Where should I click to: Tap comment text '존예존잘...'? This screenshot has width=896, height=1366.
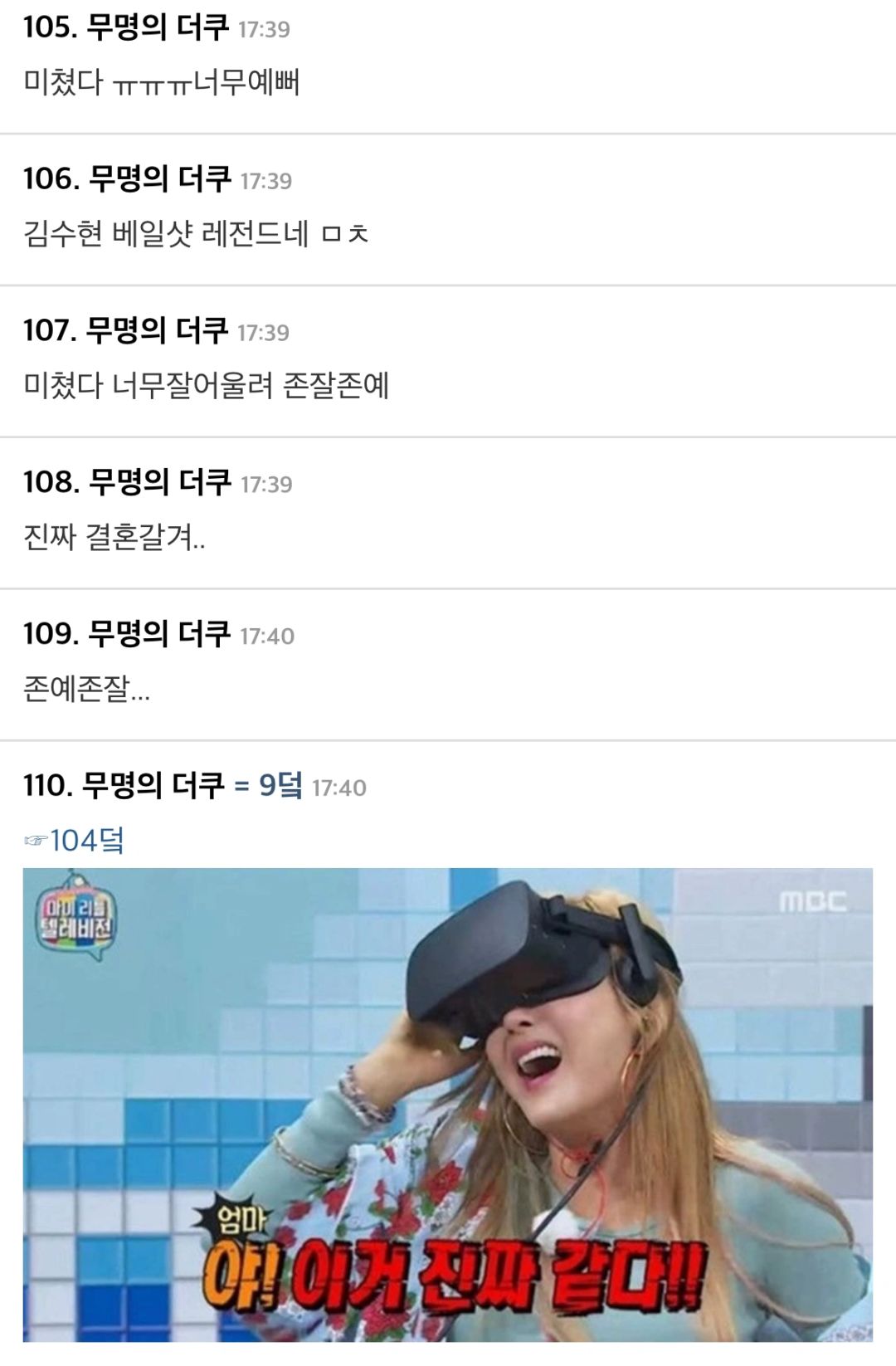pos(87,689)
